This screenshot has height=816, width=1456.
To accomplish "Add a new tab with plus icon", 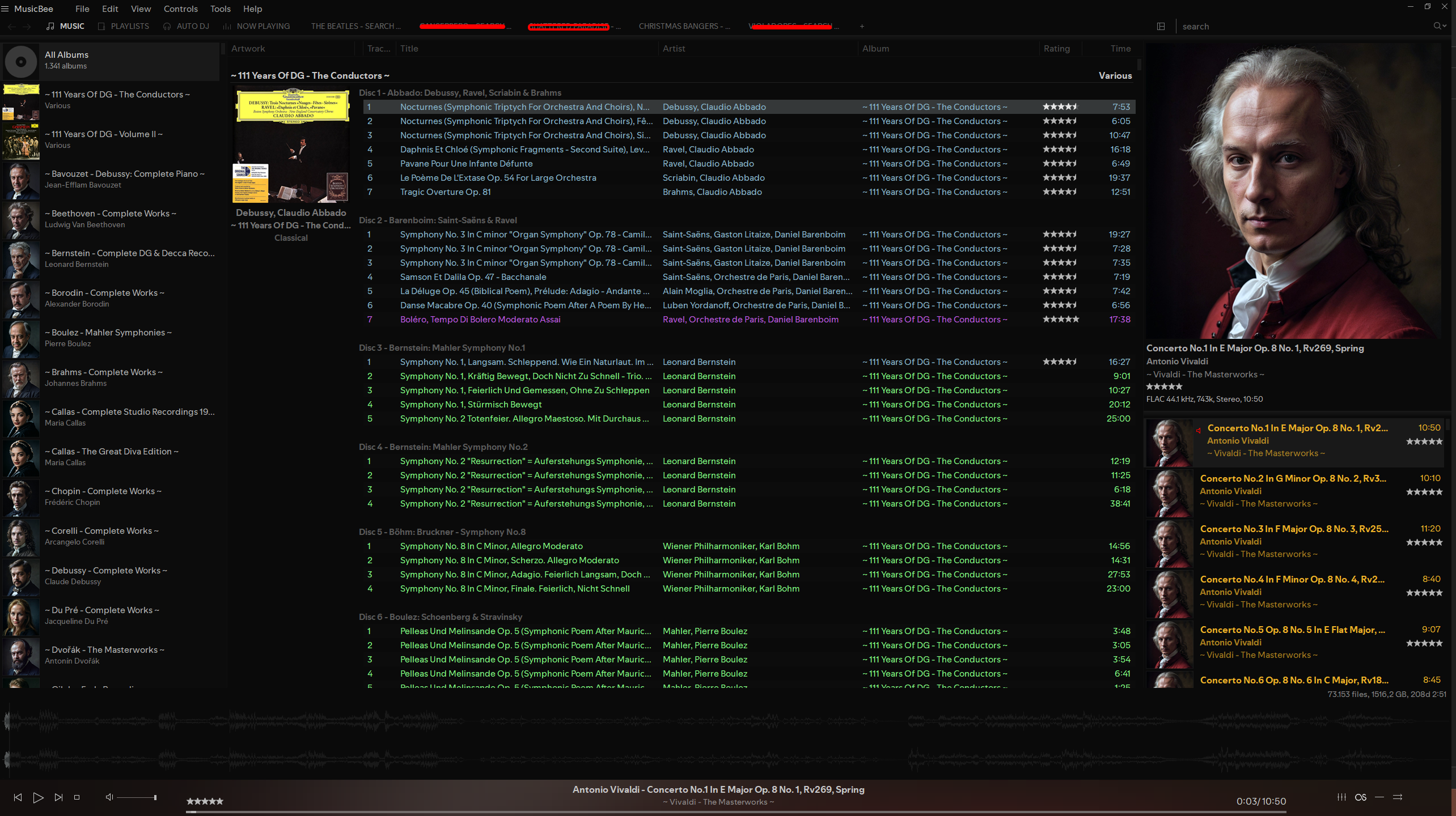I will [x=862, y=26].
